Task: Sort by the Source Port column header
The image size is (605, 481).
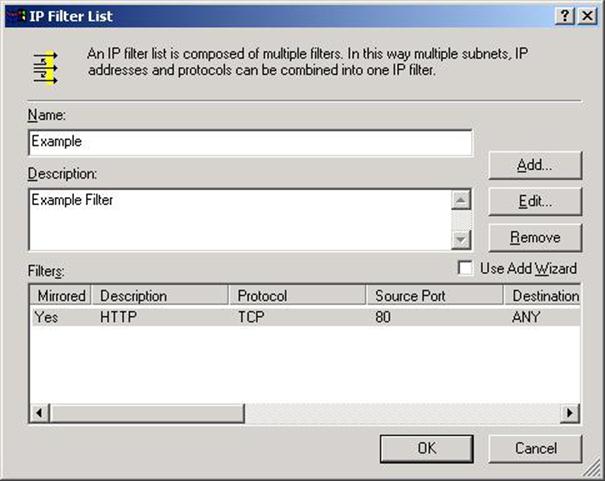Action: pos(434,296)
